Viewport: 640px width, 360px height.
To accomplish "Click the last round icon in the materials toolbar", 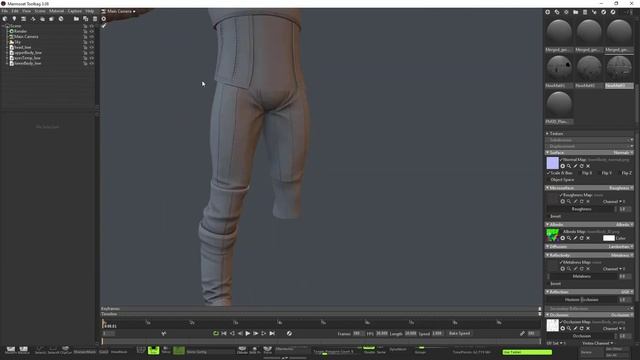I will pos(613,12).
